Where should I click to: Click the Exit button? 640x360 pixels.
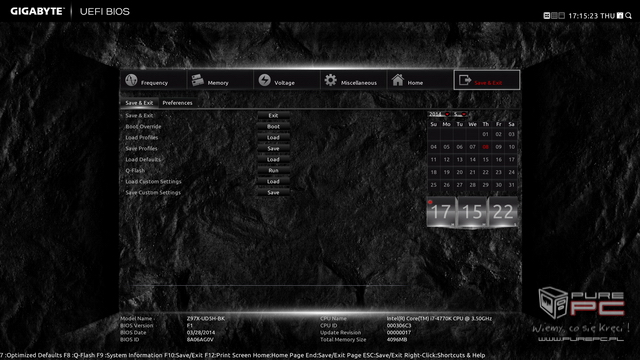tap(273, 116)
